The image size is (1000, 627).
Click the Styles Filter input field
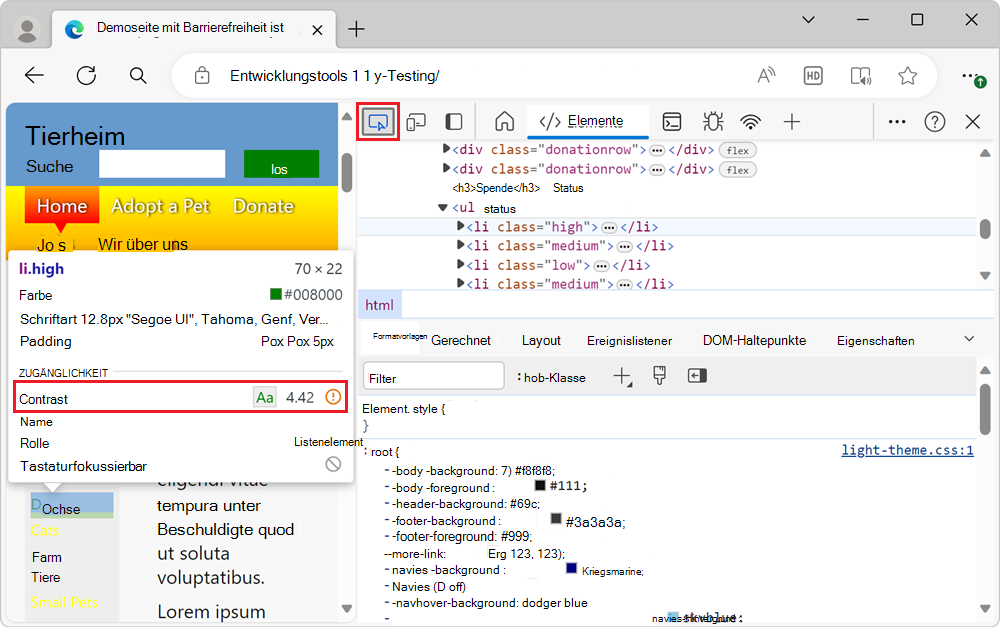[434, 378]
